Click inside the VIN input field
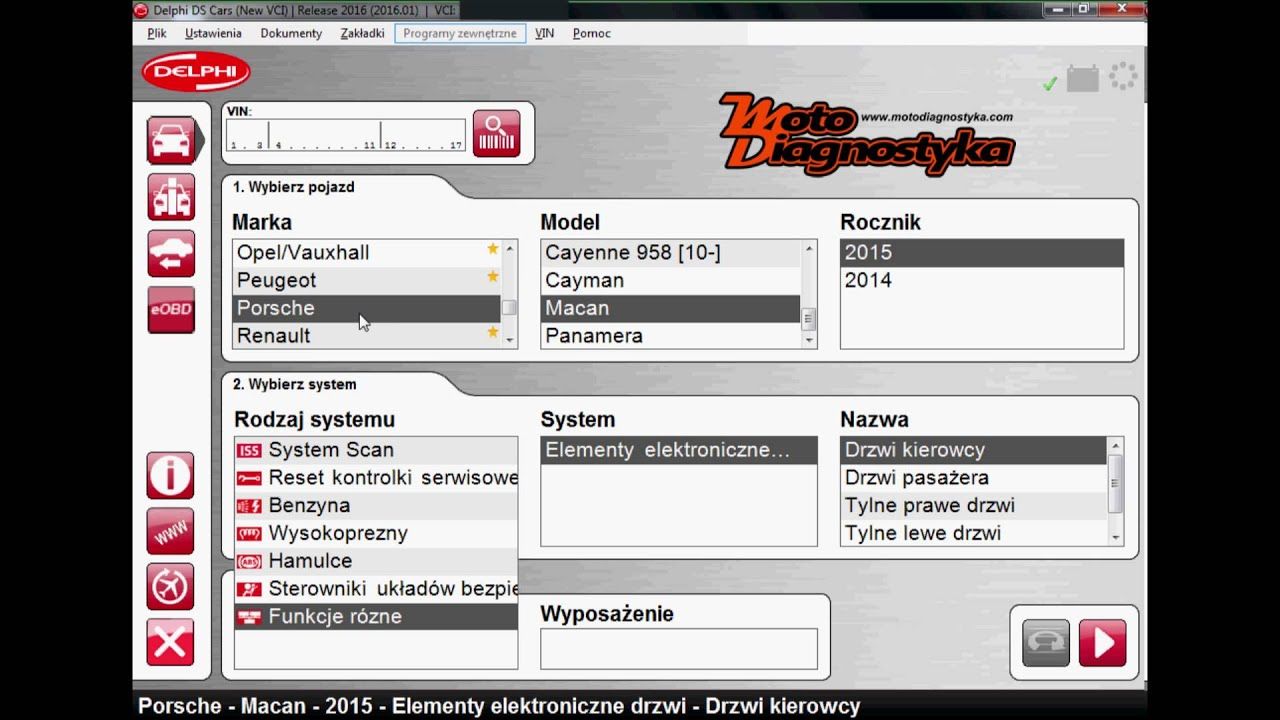This screenshot has width=1280, height=720. point(346,135)
